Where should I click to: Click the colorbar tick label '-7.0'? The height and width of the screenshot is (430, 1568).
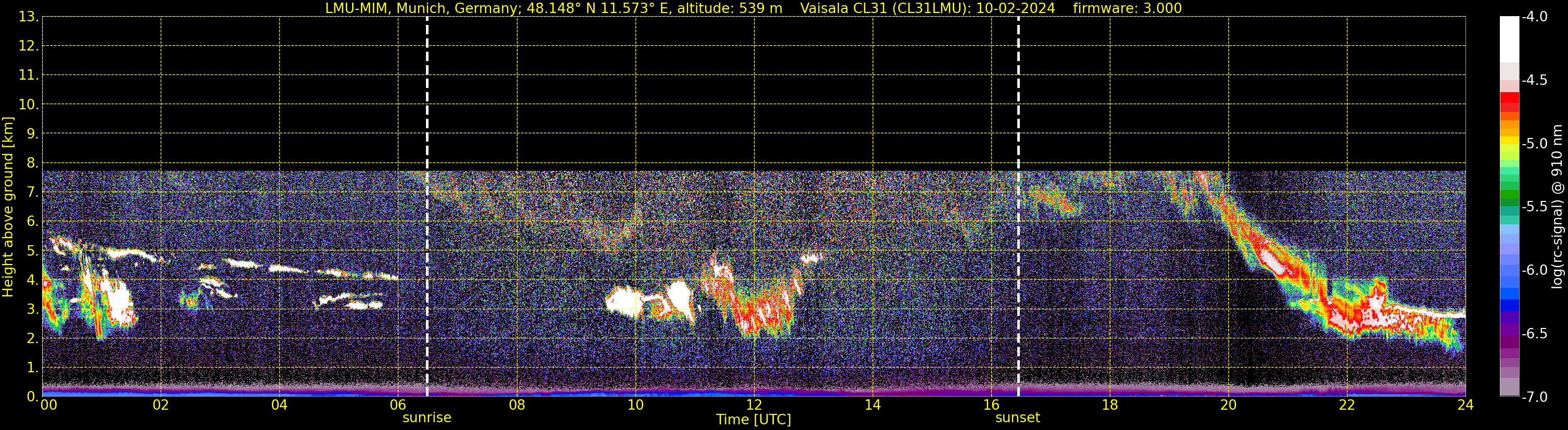pos(1535,397)
